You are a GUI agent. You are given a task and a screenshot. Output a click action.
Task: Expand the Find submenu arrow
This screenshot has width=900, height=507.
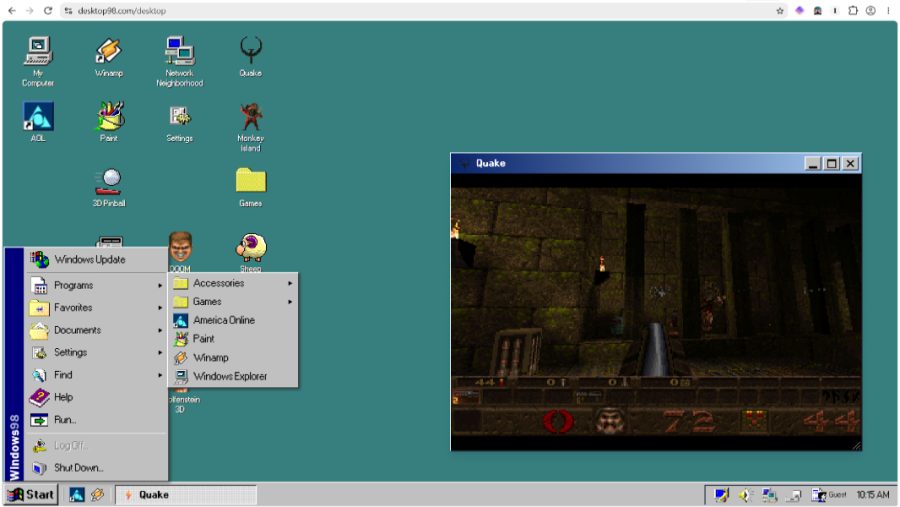click(160, 375)
